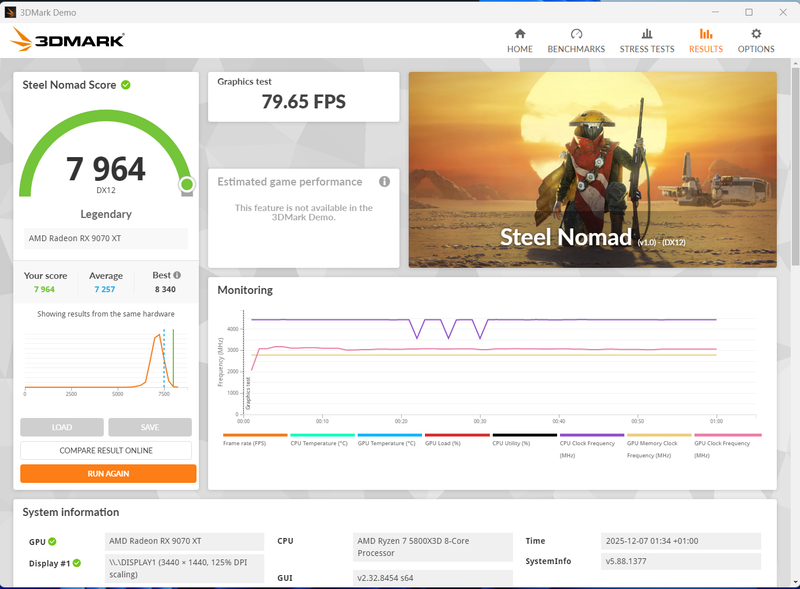Click the 7 964 score on gauge
The image size is (800, 589).
(106, 168)
